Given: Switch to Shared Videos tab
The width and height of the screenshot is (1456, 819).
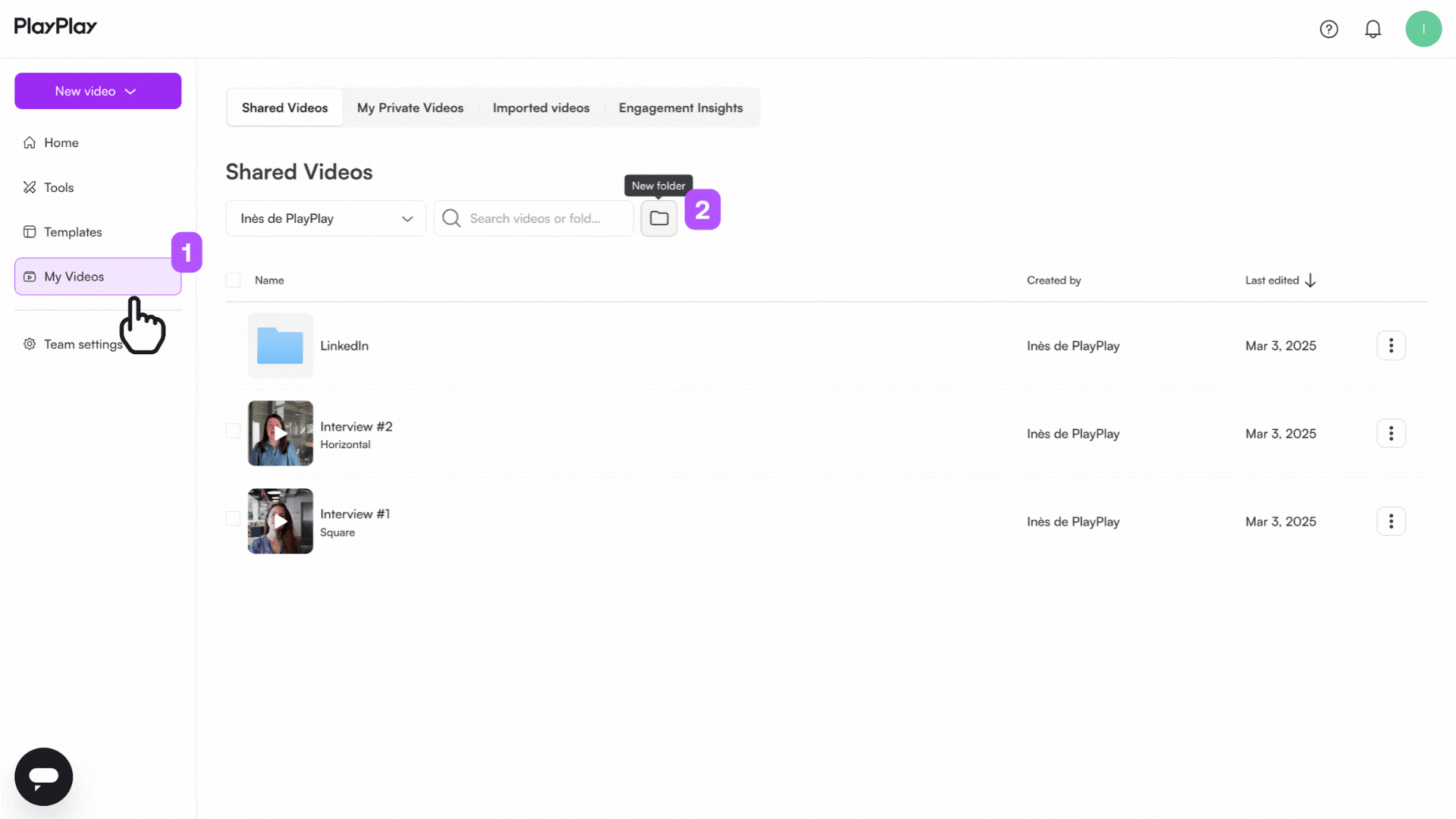Looking at the screenshot, I should 285,108.
